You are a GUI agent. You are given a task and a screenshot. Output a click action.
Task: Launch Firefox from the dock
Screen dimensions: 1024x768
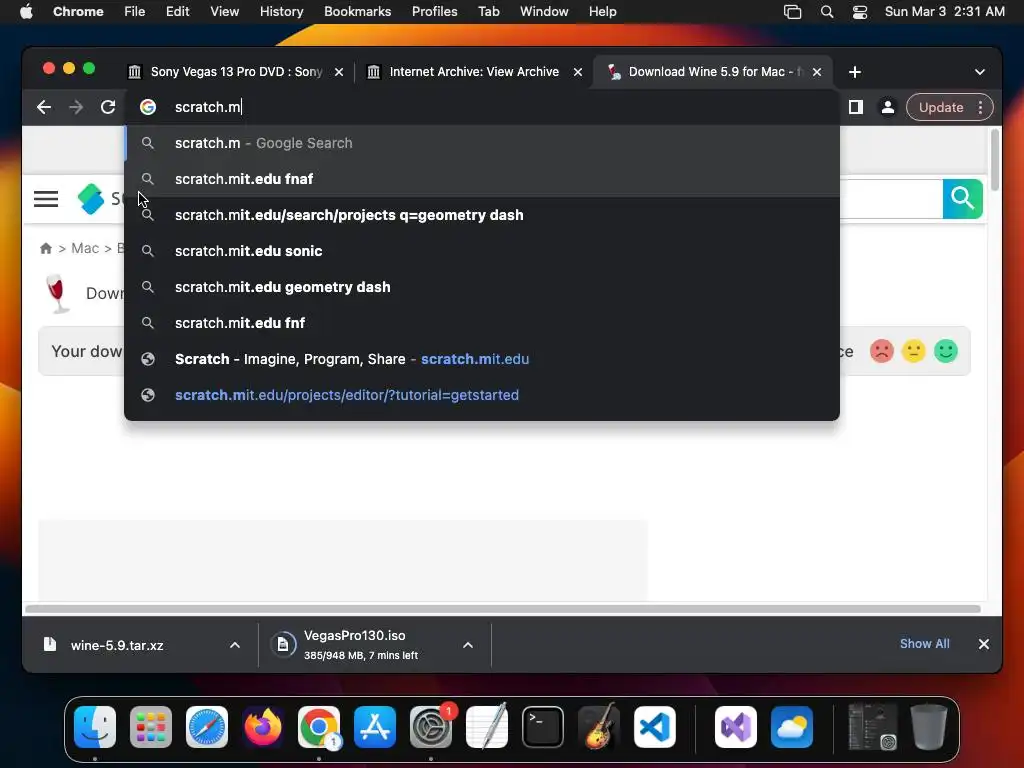click(263, 727)
